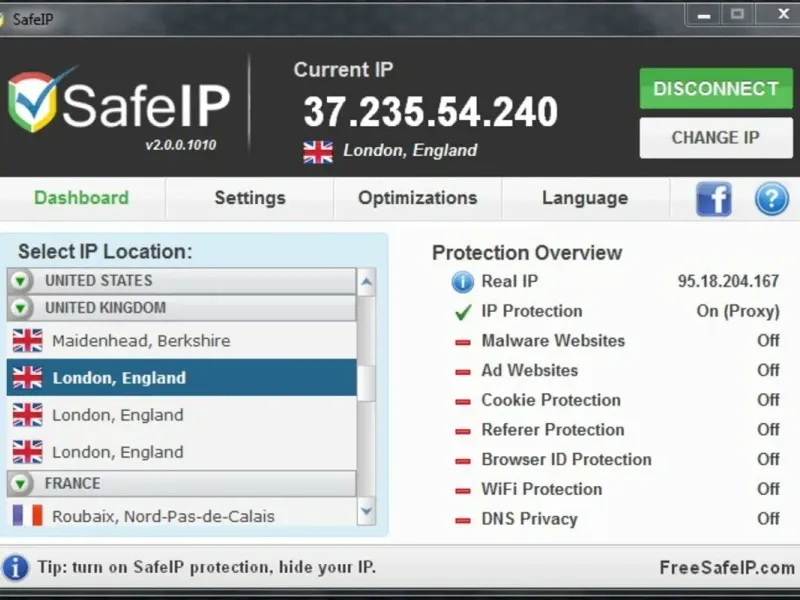Click the Real IP label
The height and width of the screenshot is (600, 800).
[510, 281]
